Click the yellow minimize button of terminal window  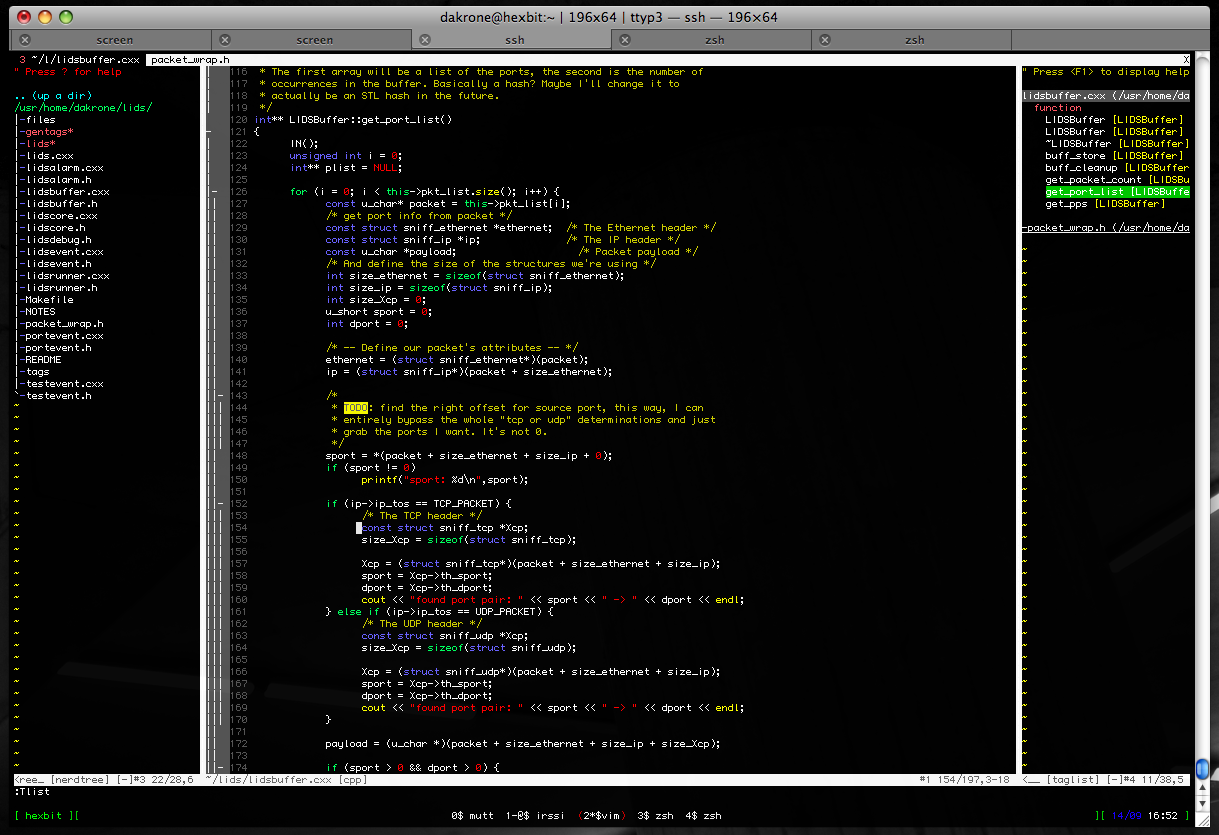pos(44,17)
